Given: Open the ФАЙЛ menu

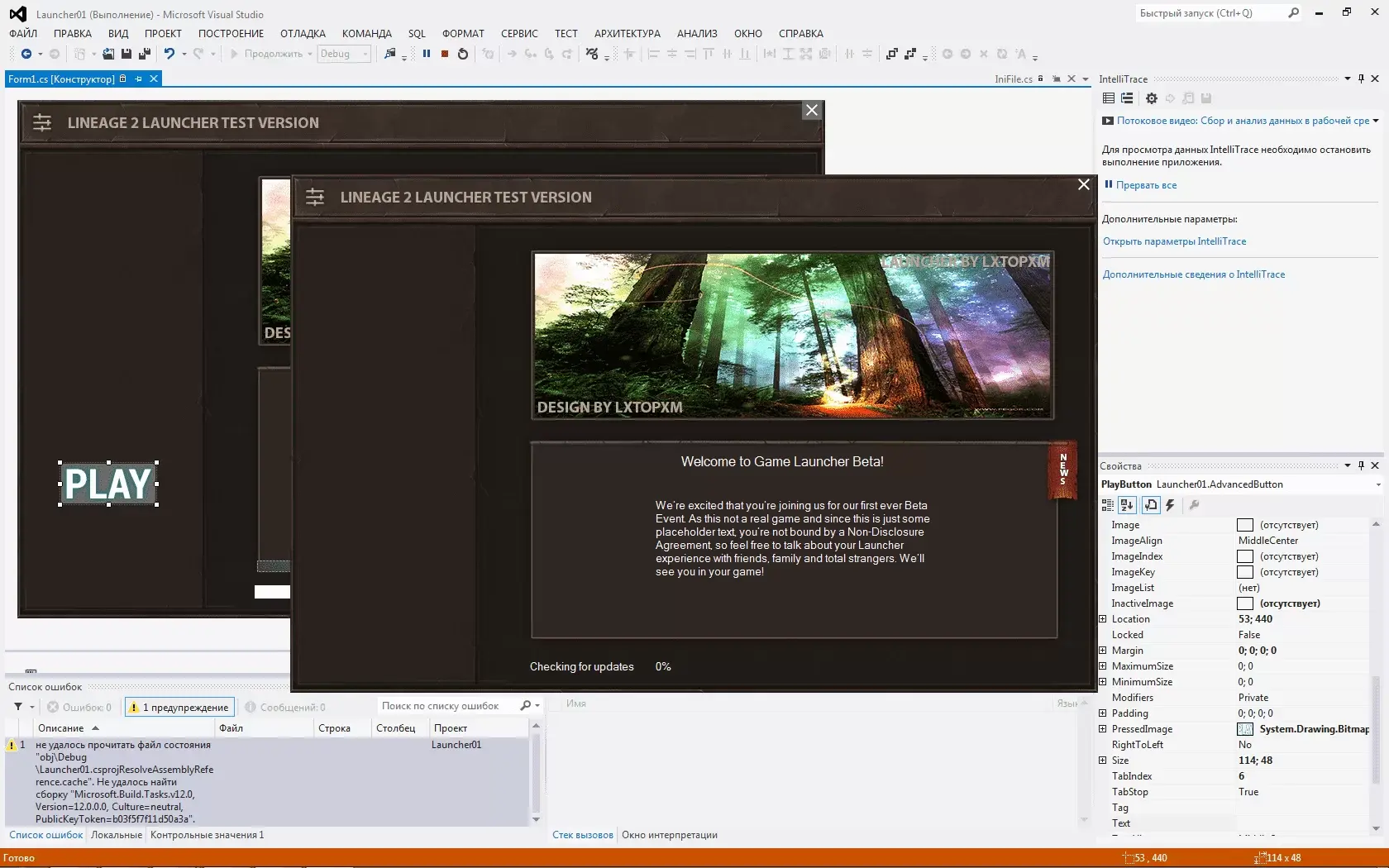Looking at the screenshot, I should [23, 33].
